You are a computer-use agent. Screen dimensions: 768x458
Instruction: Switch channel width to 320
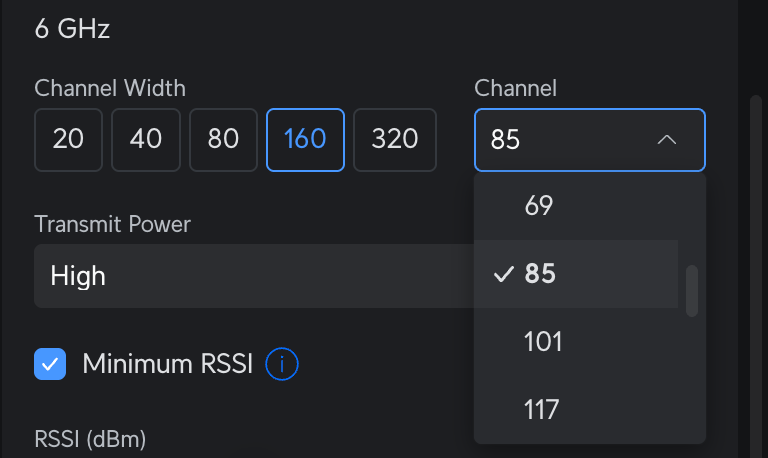(x=395, y=139)
